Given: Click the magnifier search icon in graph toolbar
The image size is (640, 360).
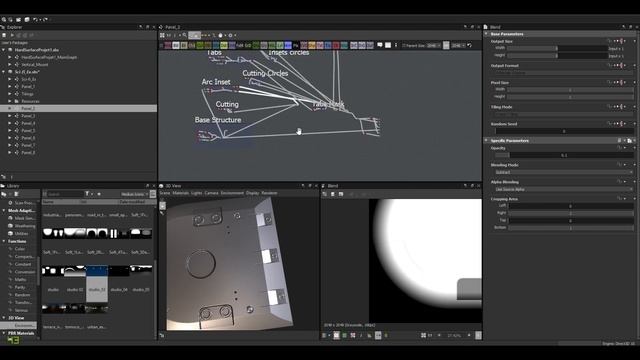Looking at the screenshot, I should (x=184, y=36).
